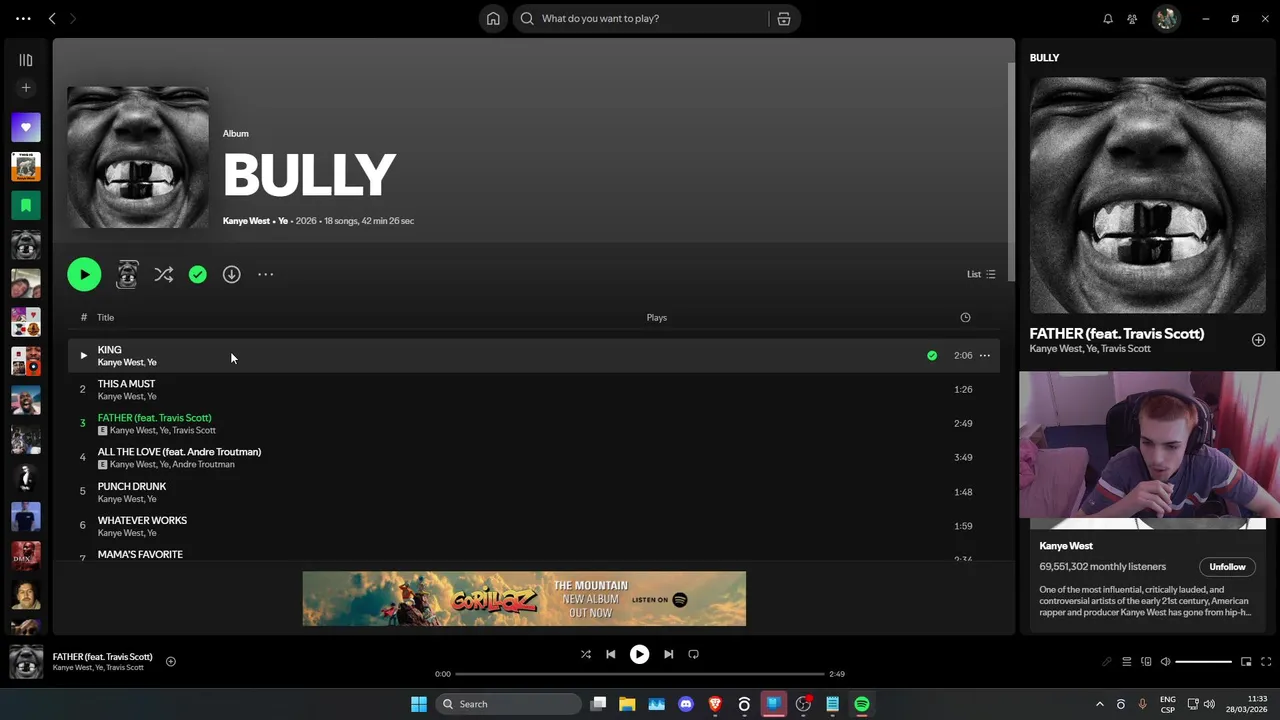1280x720 pixels.
Task: Download the BULLY album
Action: click(231, 274)
